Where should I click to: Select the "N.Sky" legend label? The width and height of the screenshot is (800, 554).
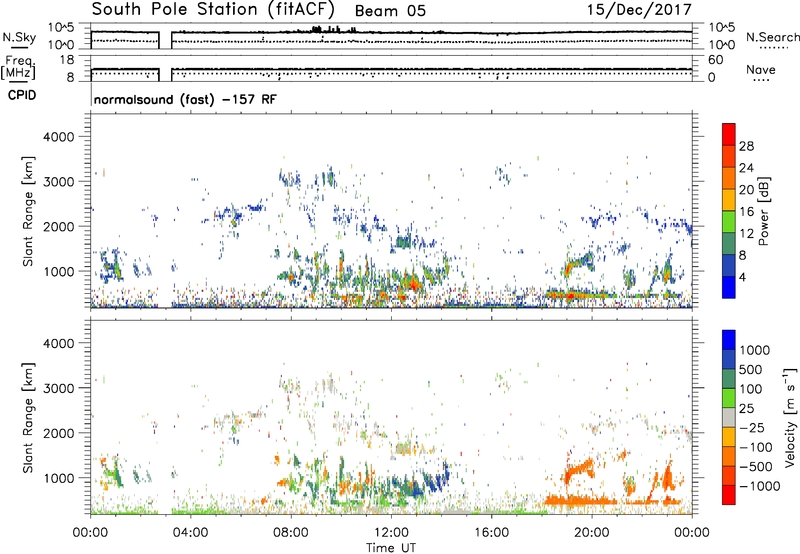(x=19, y=37)
